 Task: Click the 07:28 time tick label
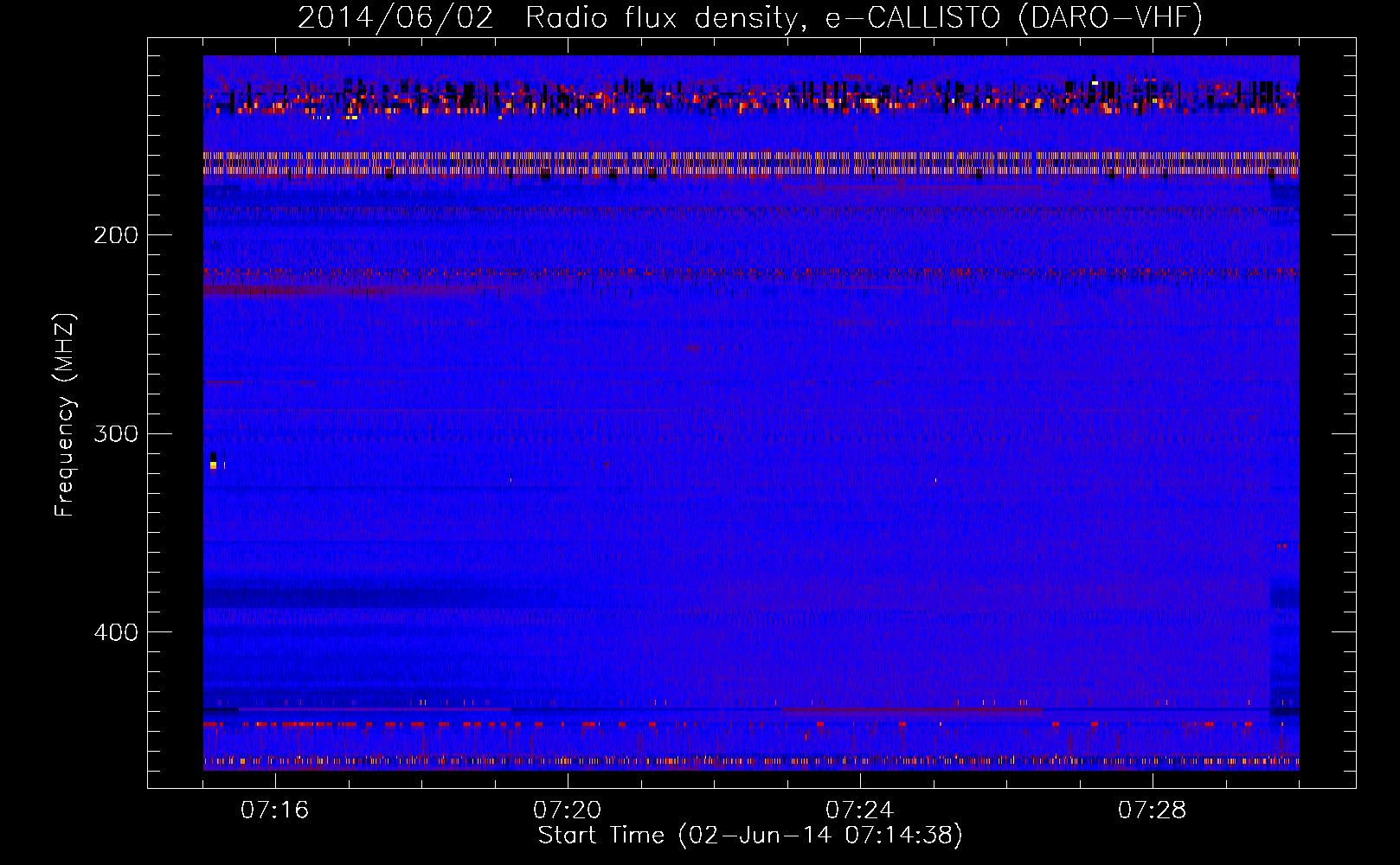[1153, 810]
